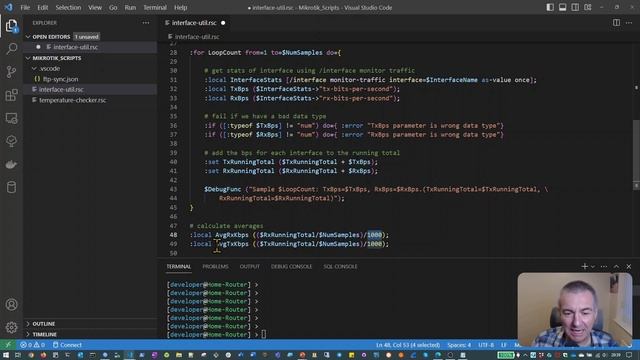Switch to the Output panel tab
Screen dimensions: 640x360
coord(249,267)
